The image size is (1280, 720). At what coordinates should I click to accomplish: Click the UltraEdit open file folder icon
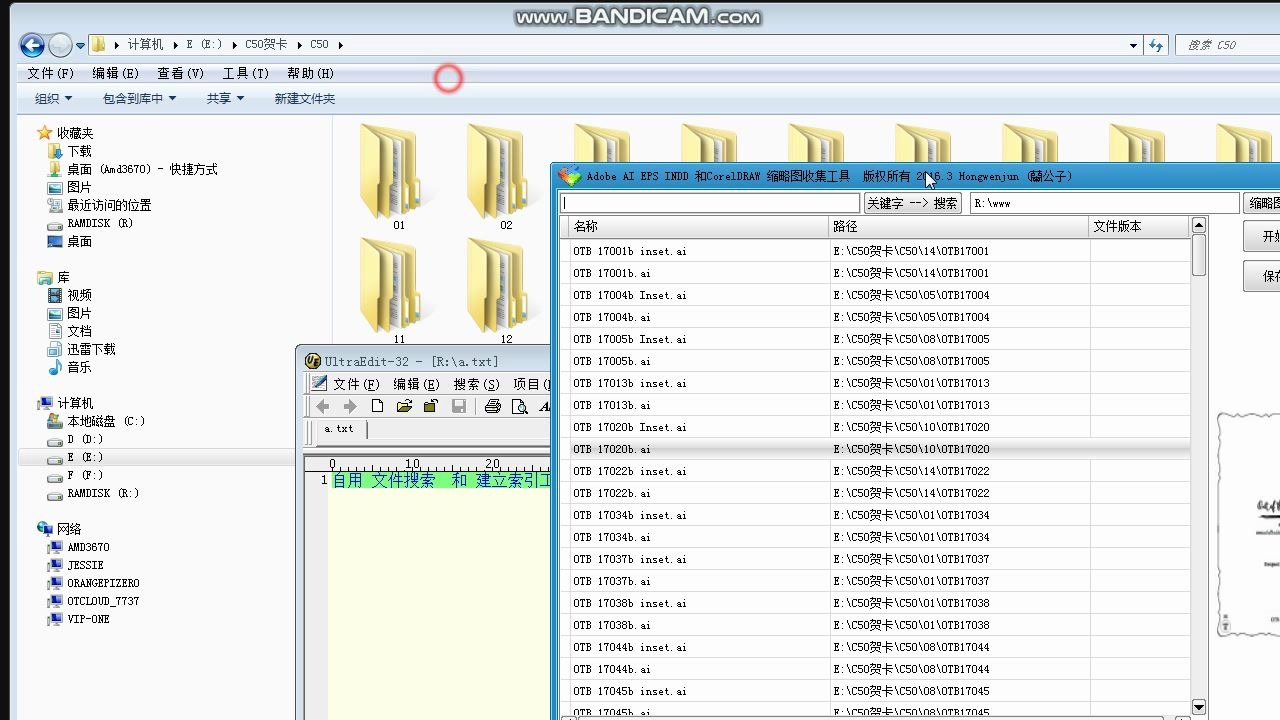404,406
